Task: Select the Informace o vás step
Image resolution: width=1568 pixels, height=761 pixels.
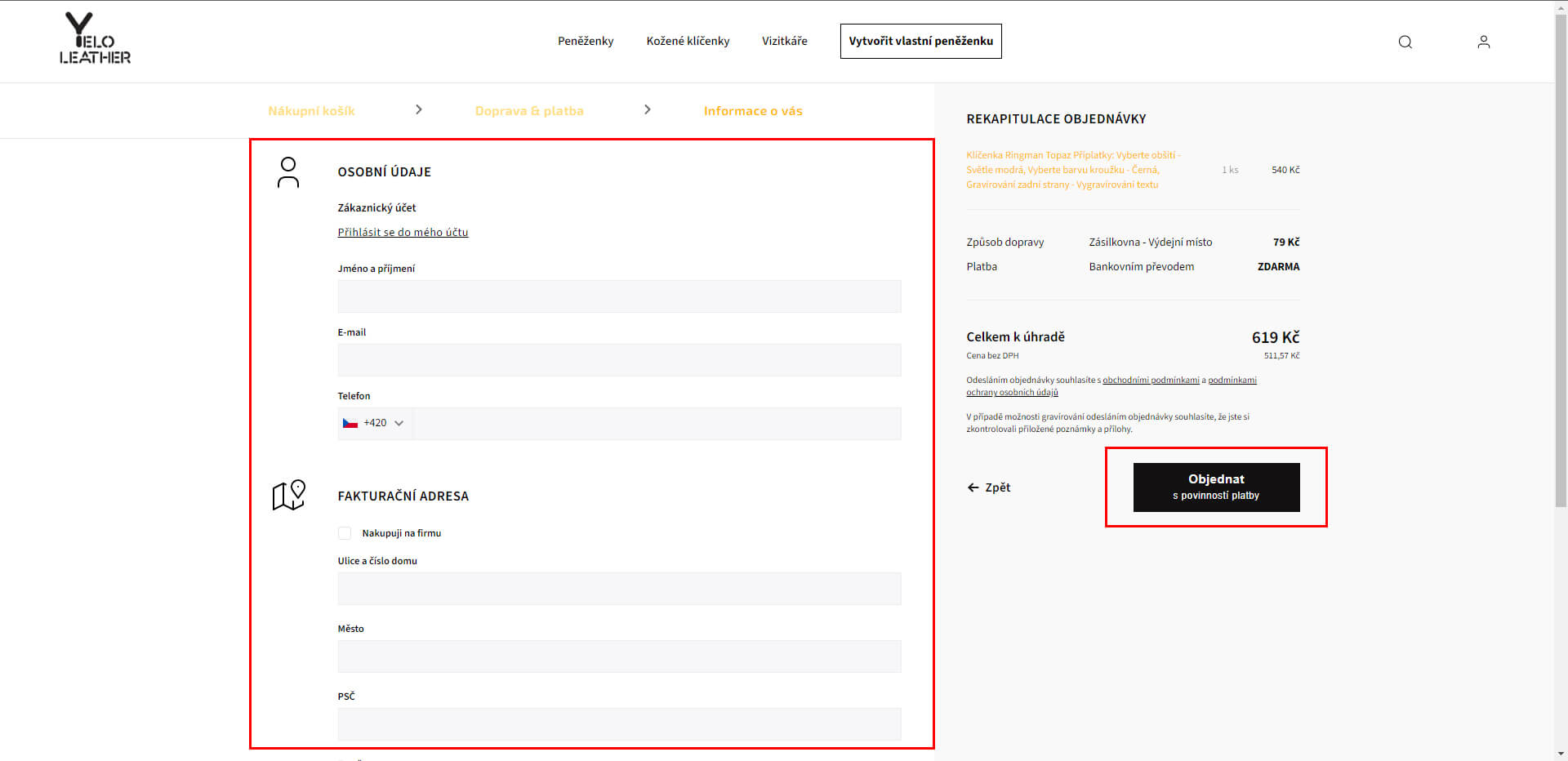Action: pyautogui.click(x=753, y=111)
